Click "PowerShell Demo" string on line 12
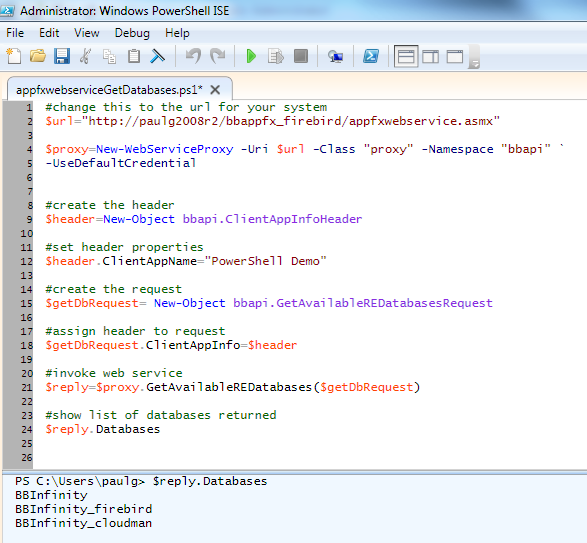The image size is (587, 543). pos(265,261)
